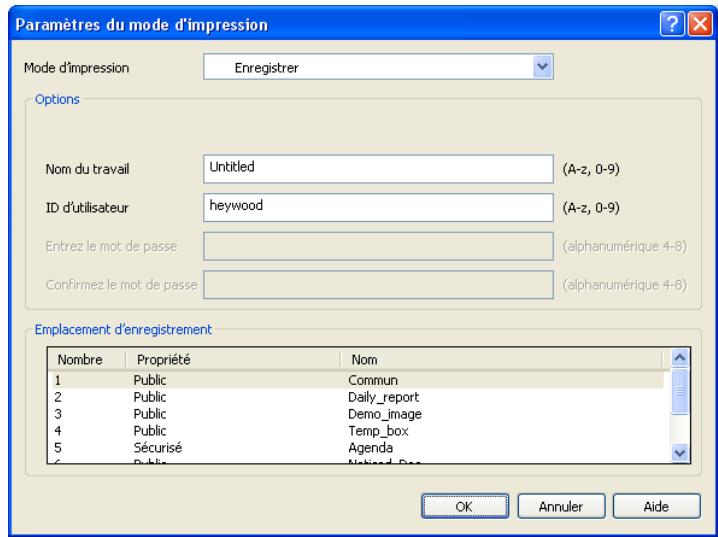
Task: Click the Aide button
Action: coord(656,506)
